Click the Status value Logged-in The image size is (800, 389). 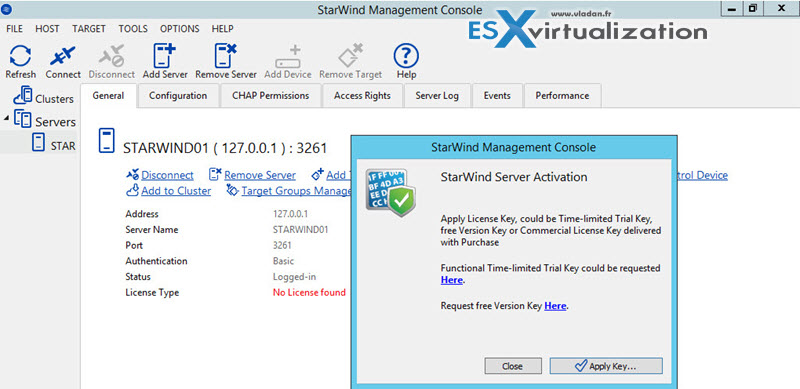pyautogui.click(x=294, y=277)
